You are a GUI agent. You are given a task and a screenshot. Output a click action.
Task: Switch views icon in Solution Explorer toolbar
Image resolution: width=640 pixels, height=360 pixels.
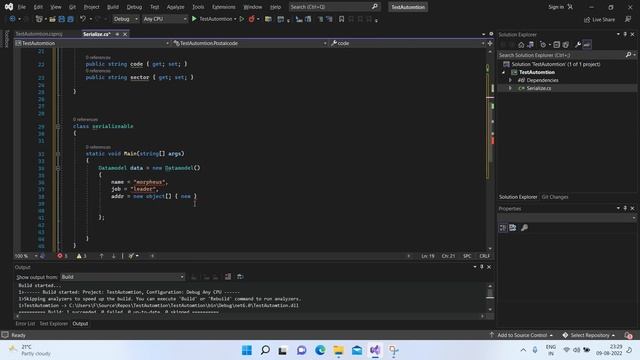(530, 44)
